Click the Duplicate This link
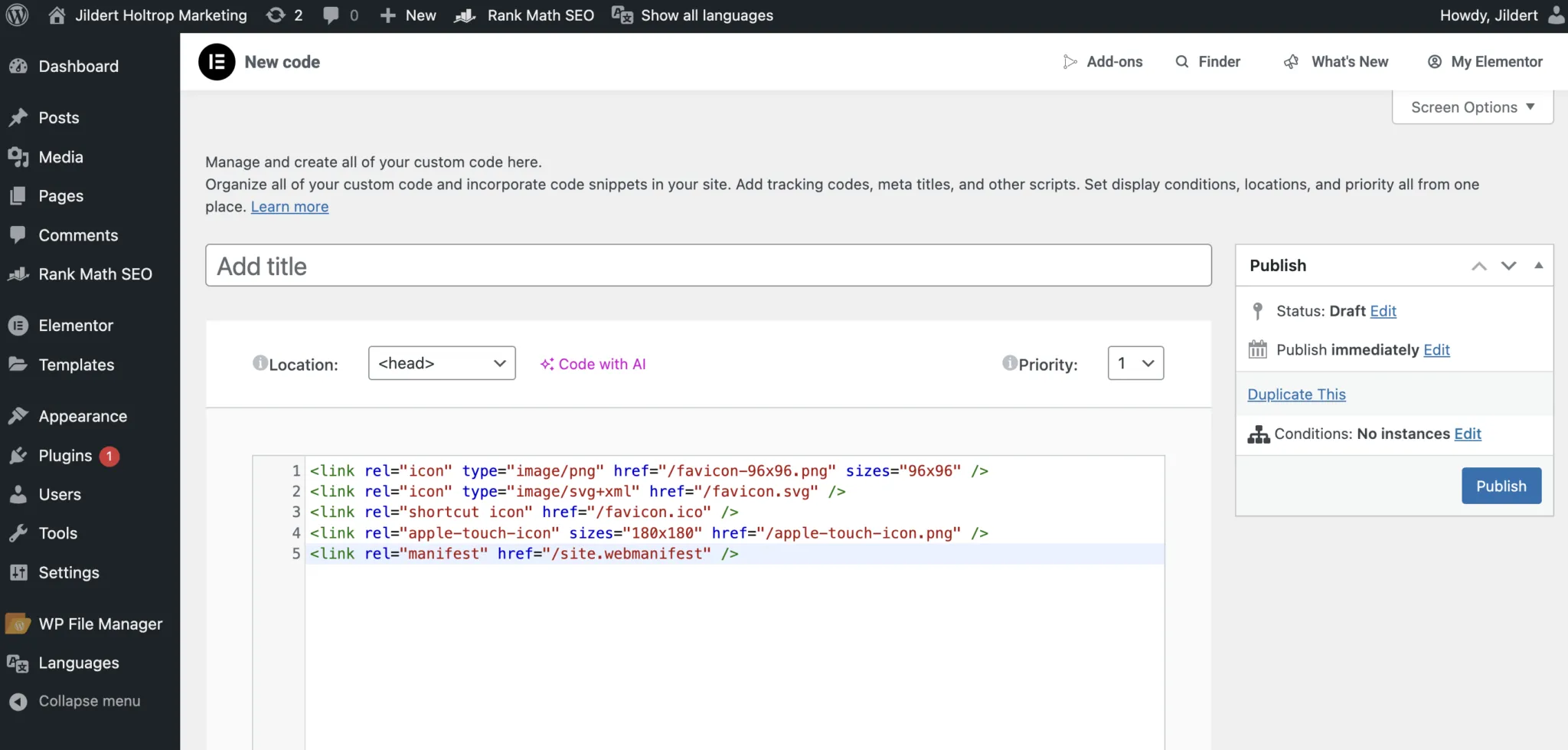The width and height of the screenshot is (1568, 750). [x=1296, y=394]
